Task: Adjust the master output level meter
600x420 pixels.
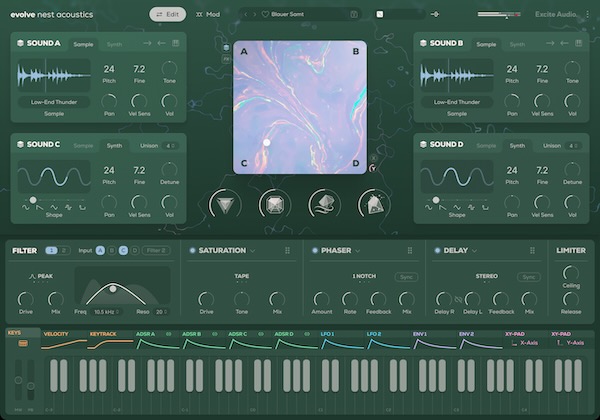Action: [x=499, y=15]
